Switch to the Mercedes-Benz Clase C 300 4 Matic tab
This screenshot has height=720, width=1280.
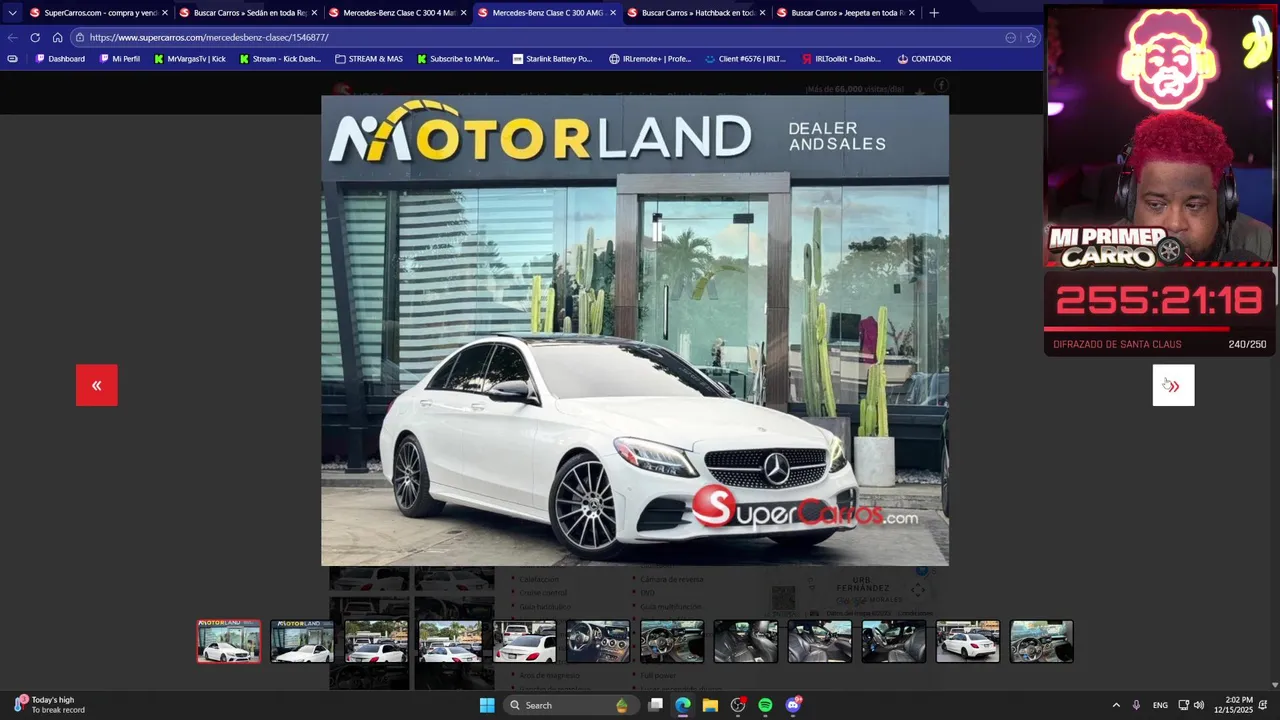point(398,13)
